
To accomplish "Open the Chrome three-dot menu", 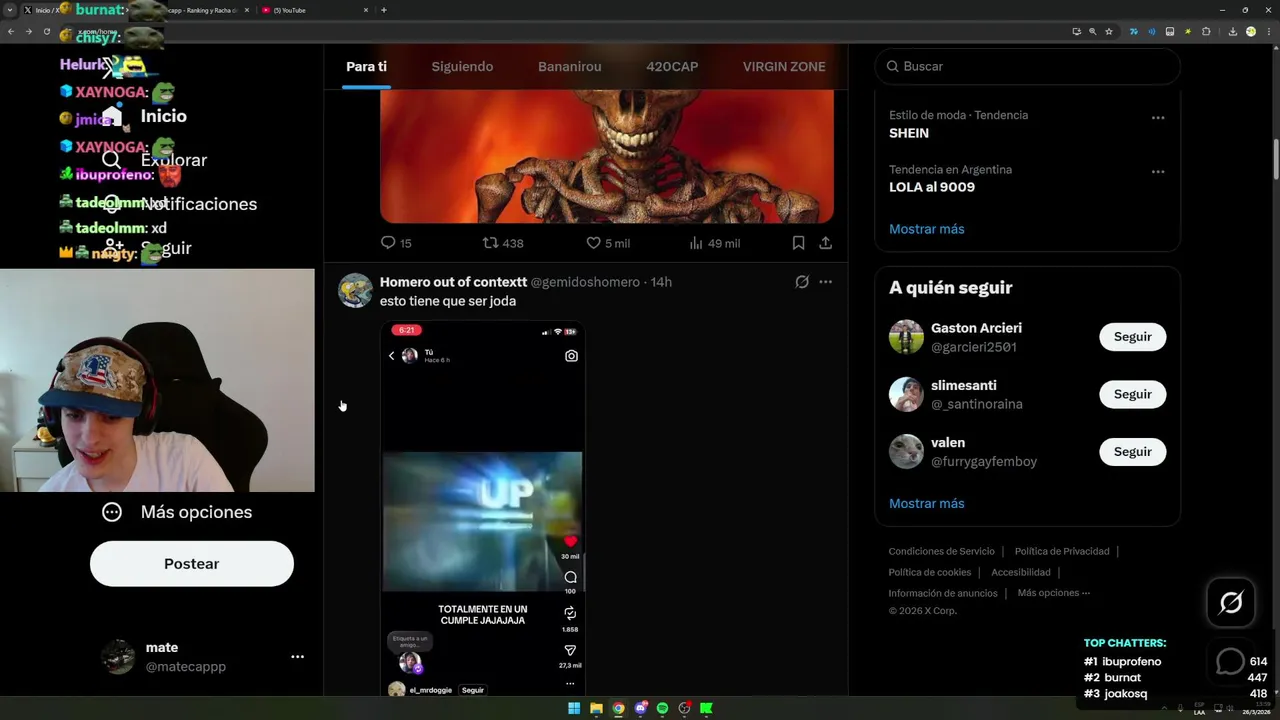I will point(1269,31).
